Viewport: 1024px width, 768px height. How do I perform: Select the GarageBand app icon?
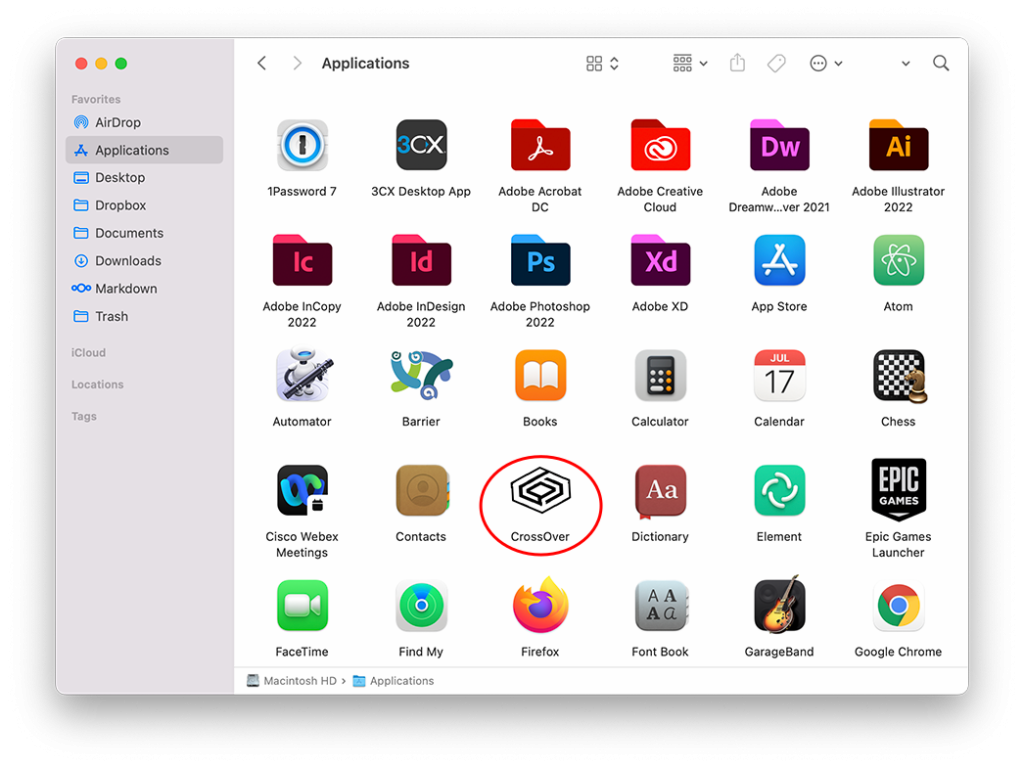[779, 606]
